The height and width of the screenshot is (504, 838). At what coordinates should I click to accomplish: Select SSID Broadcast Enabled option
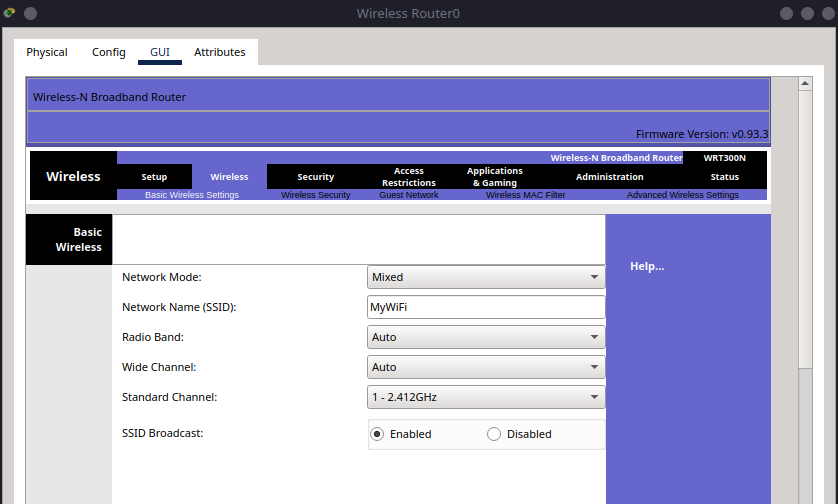point(377,434)
